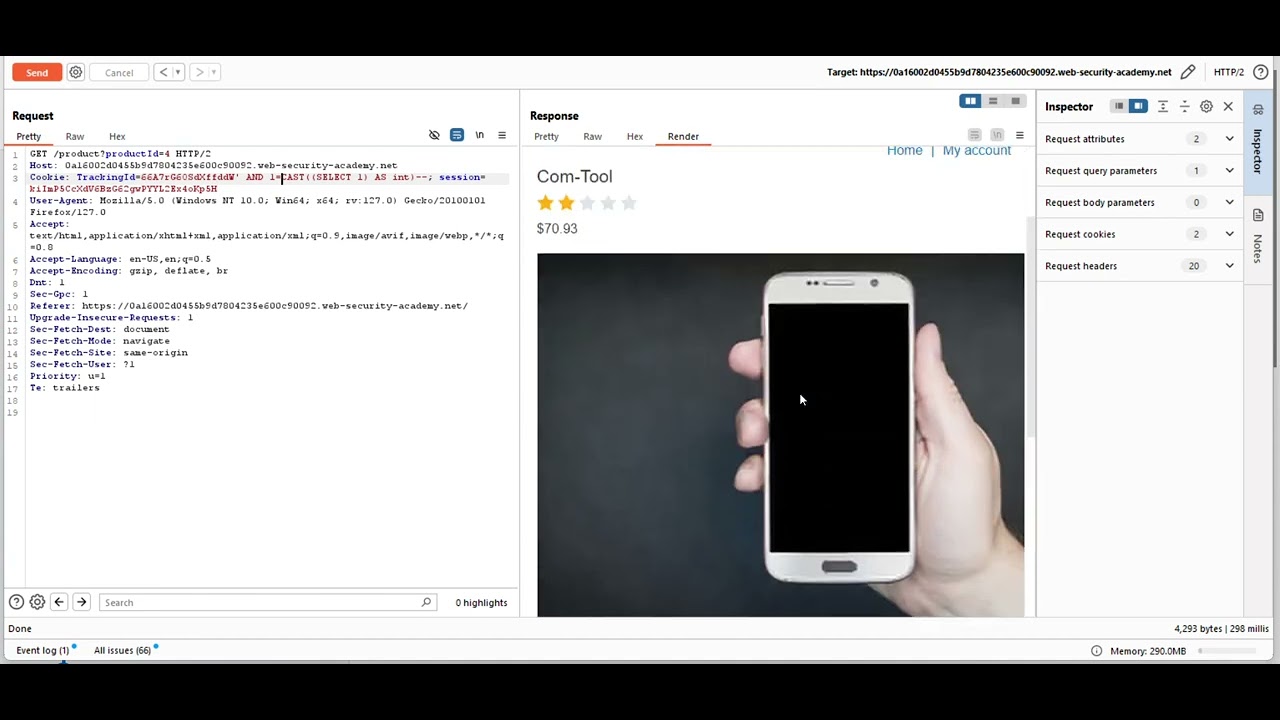The width and height of the screenshot is (1280, 720).
Task: Toggle hide non-printable eye icon in Request
Action: [434, 135]
